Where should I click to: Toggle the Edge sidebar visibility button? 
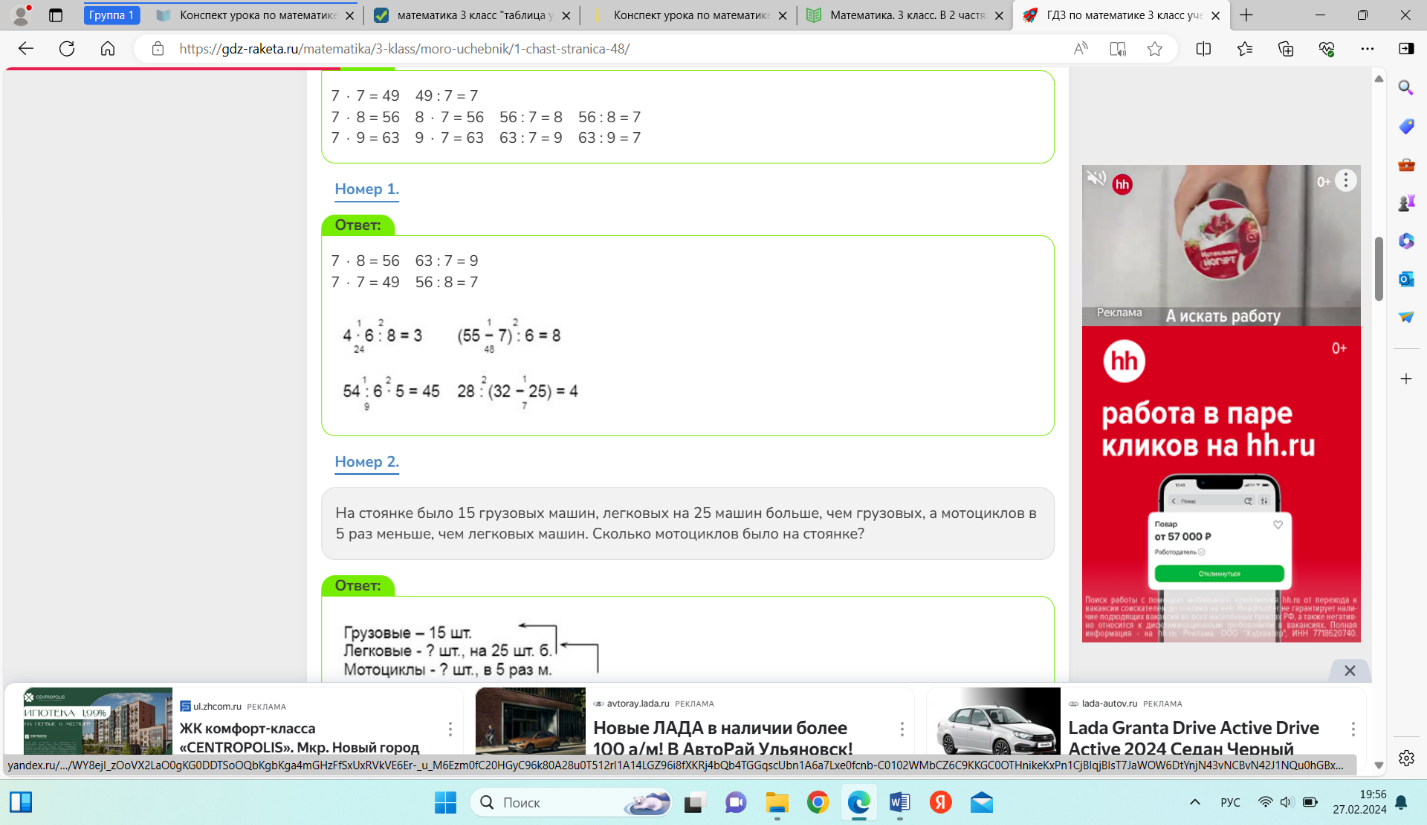point(1406,757)
